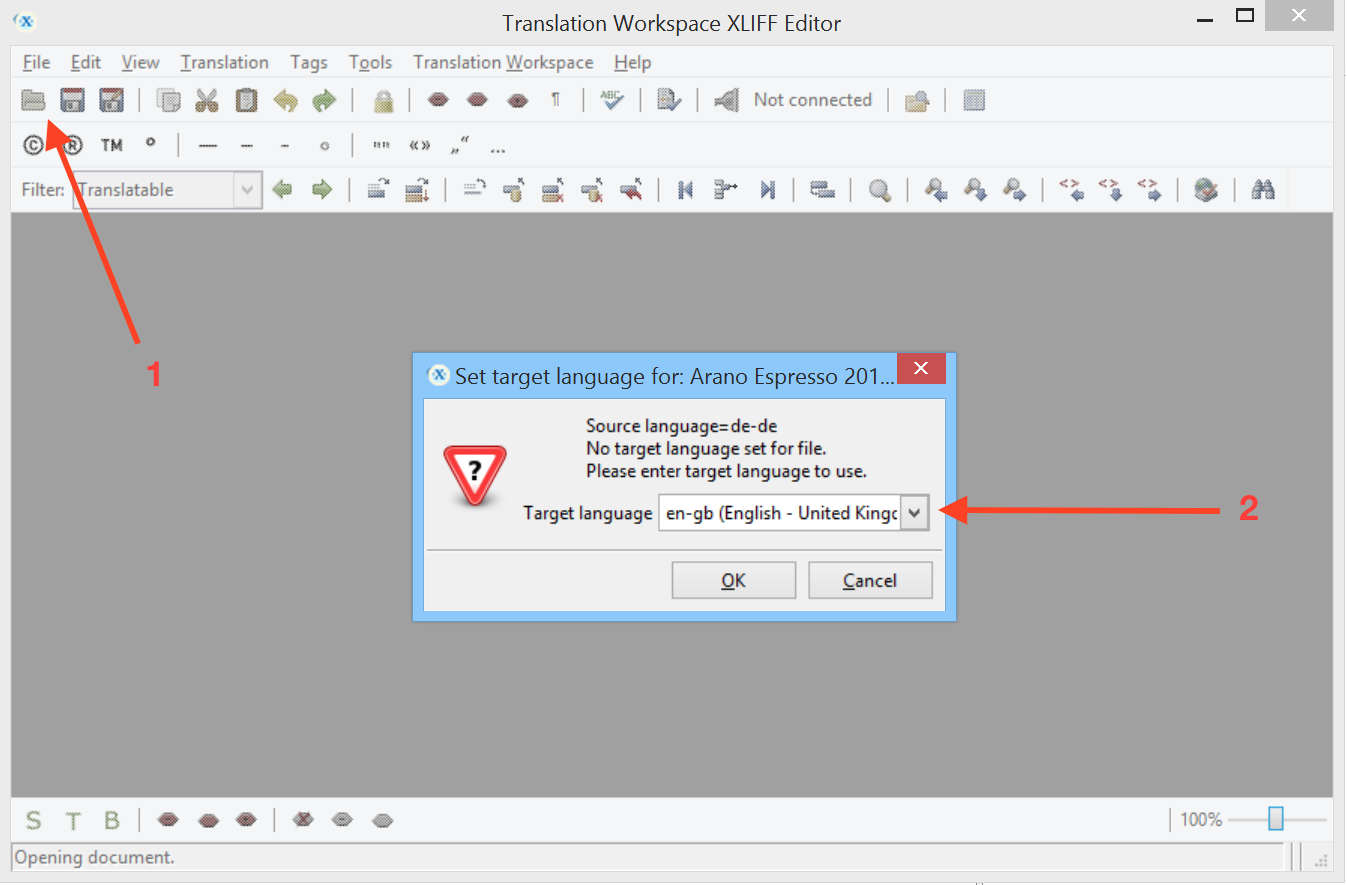Open the Target language dropdown arrow
The image size is (1347, 885).
click(x=915, y=513)
